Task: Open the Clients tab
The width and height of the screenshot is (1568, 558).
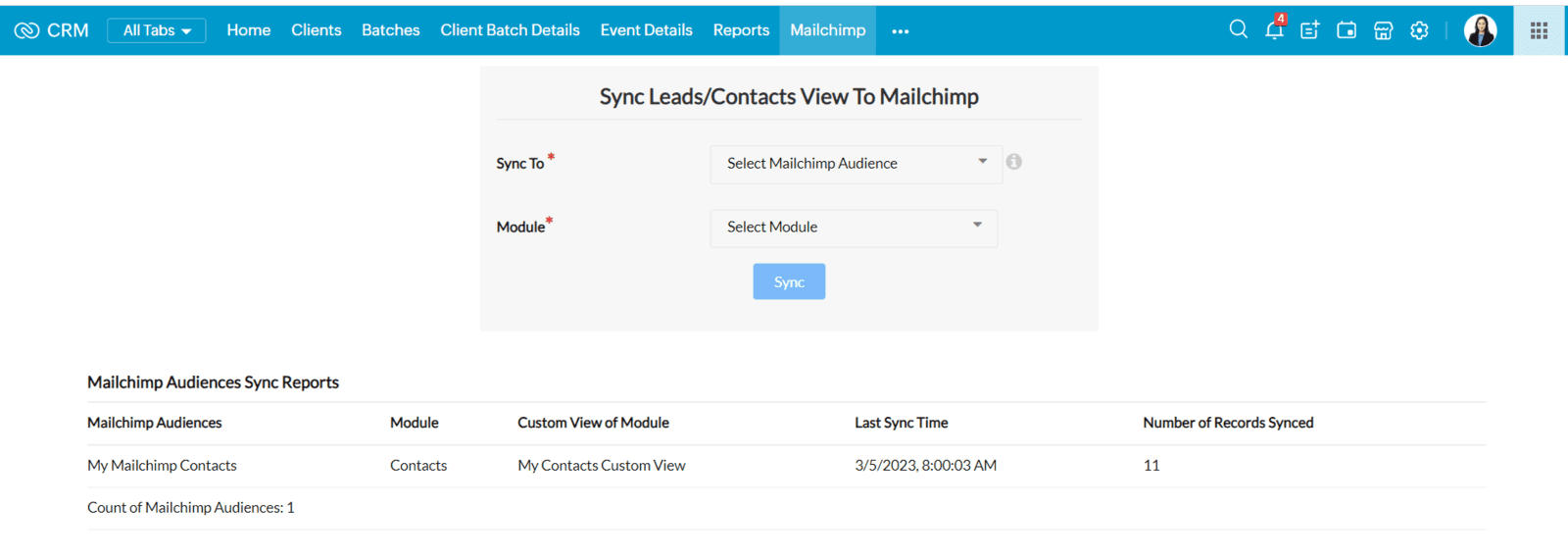Action: coord(317,30)
